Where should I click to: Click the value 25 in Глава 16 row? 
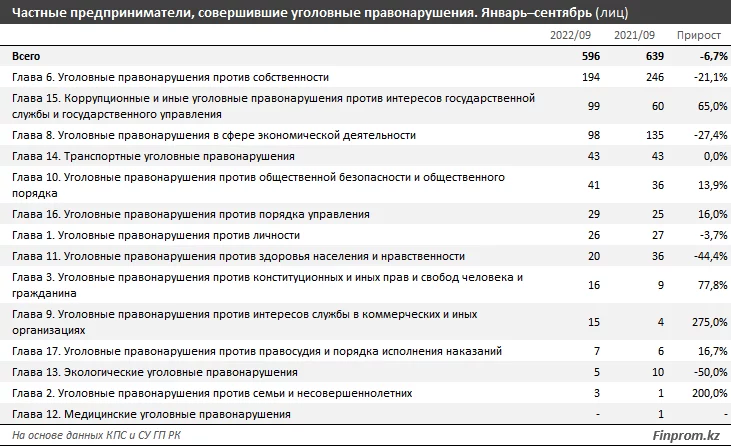(657, 214)
